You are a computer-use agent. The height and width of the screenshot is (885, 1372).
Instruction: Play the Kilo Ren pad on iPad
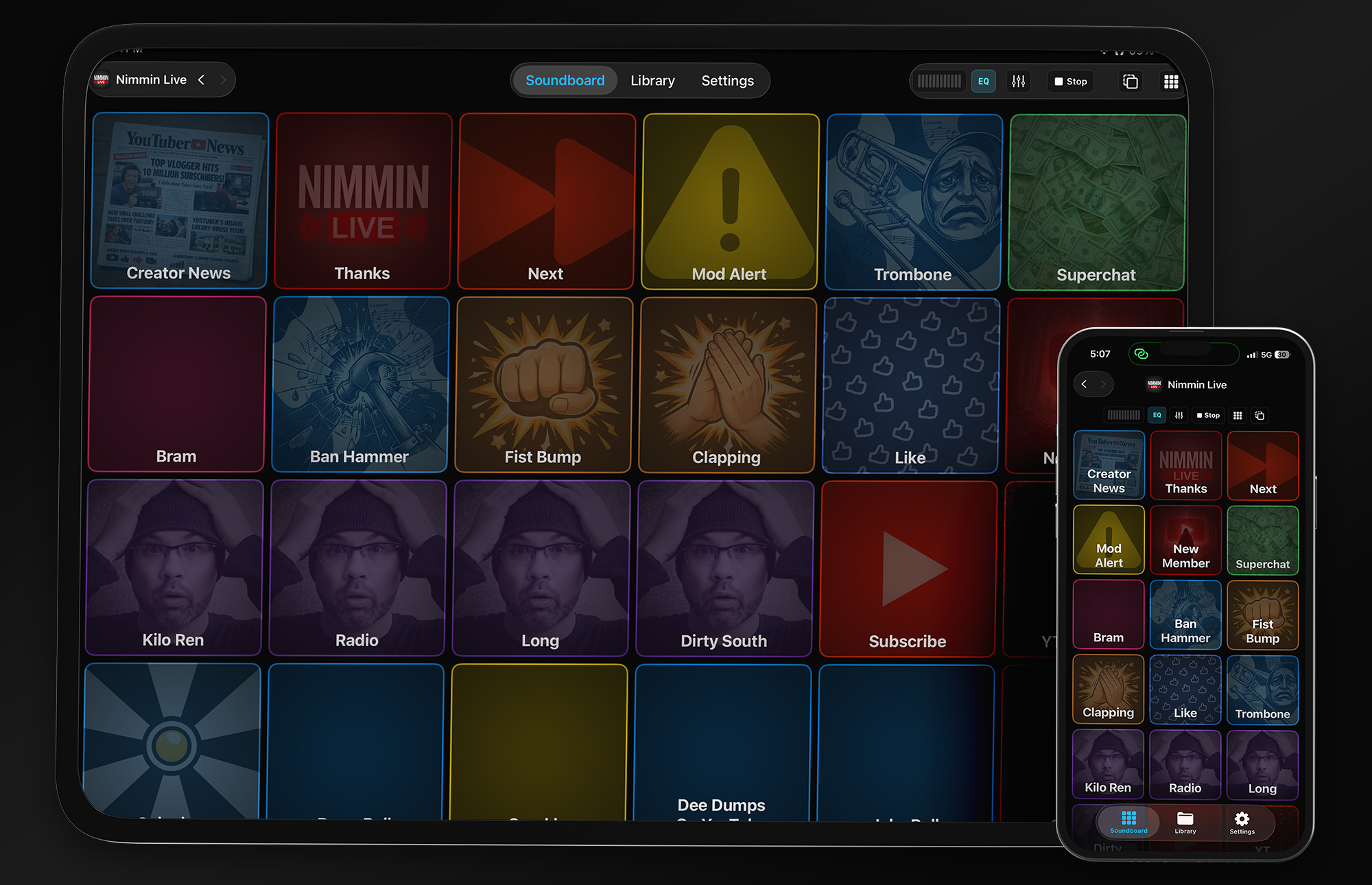tap(174, 567)
